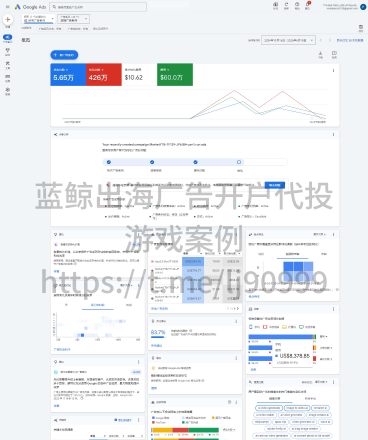Click the 'ai video generator' search term chip
This screenshot has height=440, width=368.
[269, 408]
